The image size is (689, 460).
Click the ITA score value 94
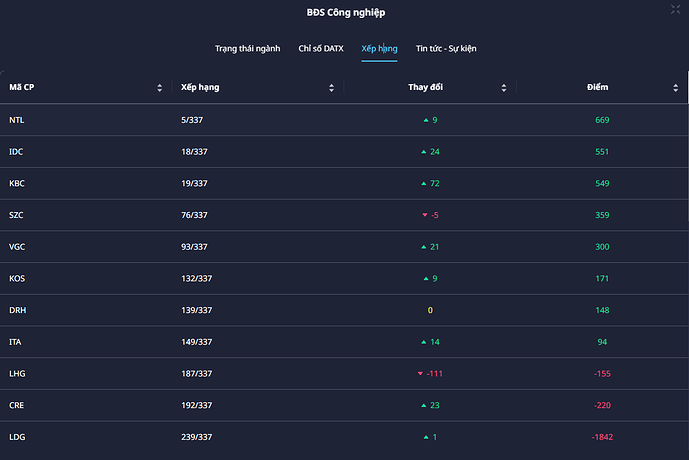point(602,342)
